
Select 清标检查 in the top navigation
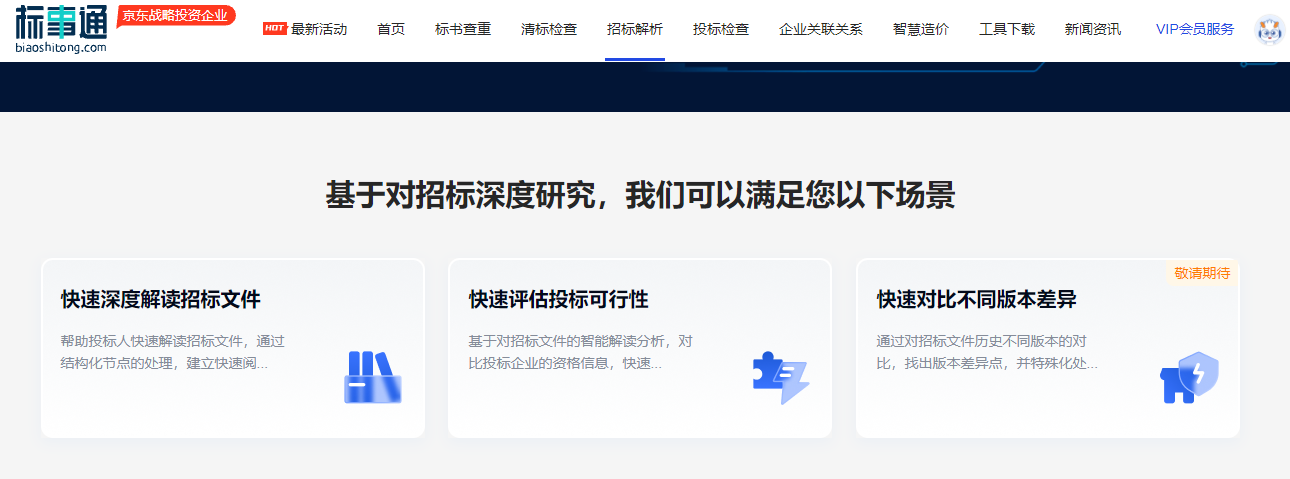(x=549, y=29)
